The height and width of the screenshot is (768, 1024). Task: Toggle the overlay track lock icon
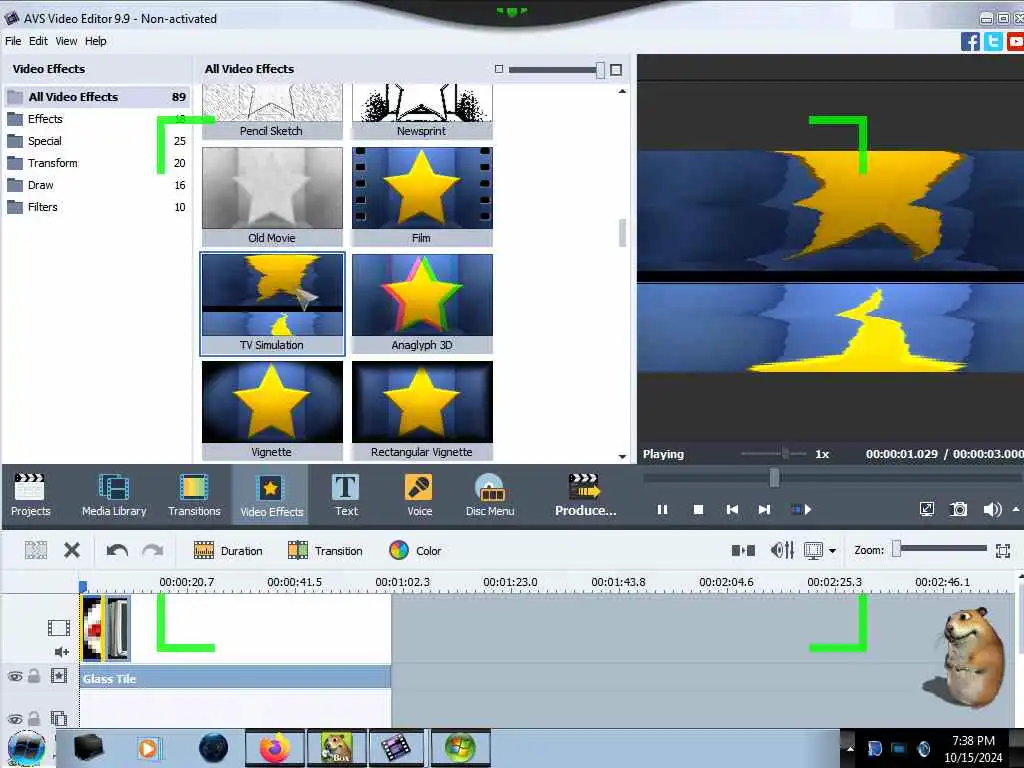[x=34, y=718]
